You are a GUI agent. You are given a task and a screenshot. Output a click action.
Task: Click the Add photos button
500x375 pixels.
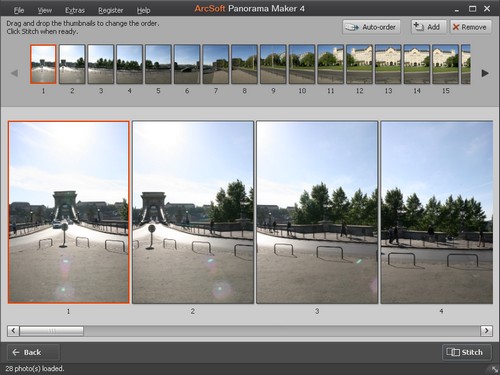point(428,27)
